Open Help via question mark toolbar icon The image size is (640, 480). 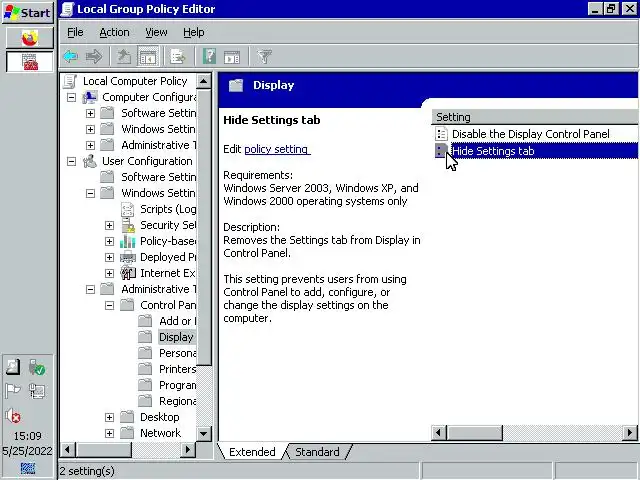[x=209, y=56]
